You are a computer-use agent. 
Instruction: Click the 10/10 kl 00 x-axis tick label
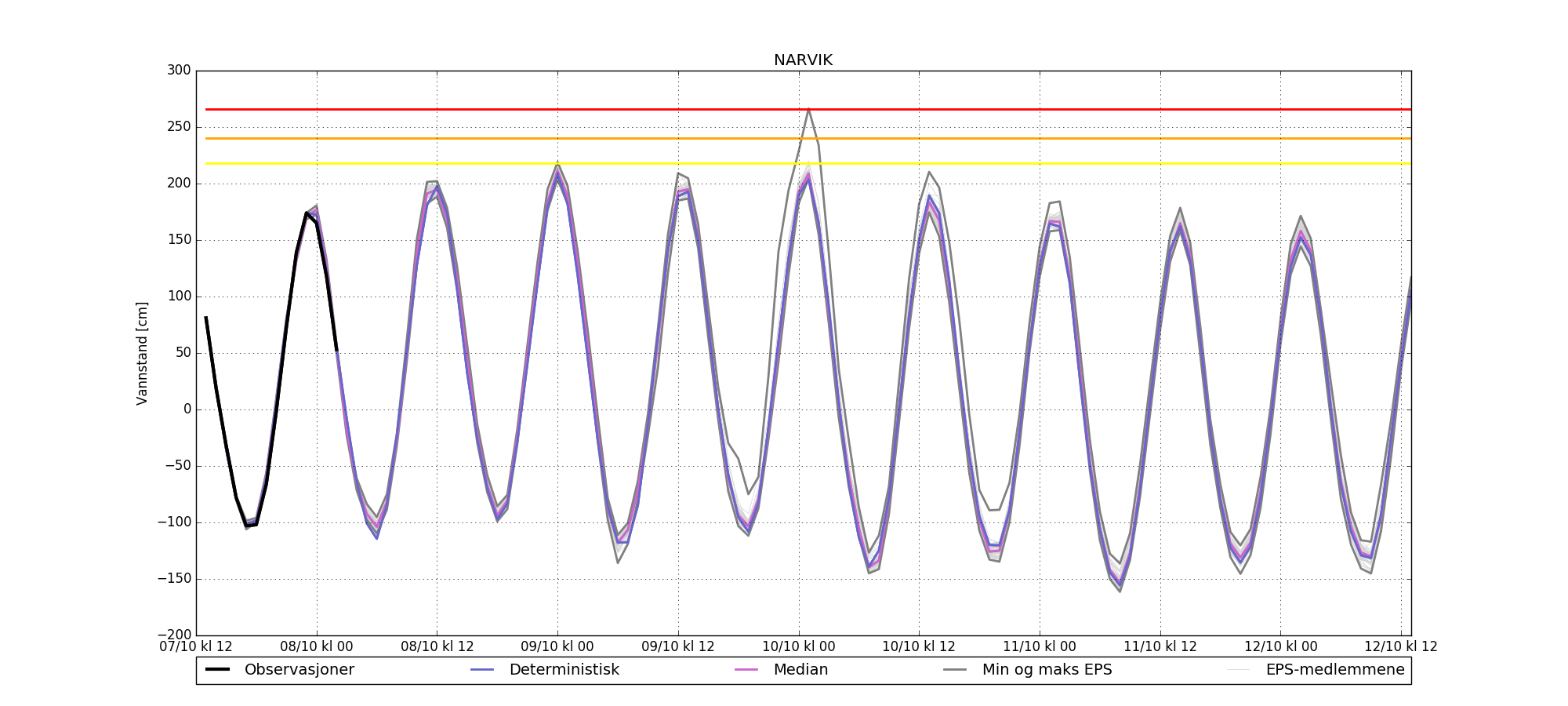point(799,647)
